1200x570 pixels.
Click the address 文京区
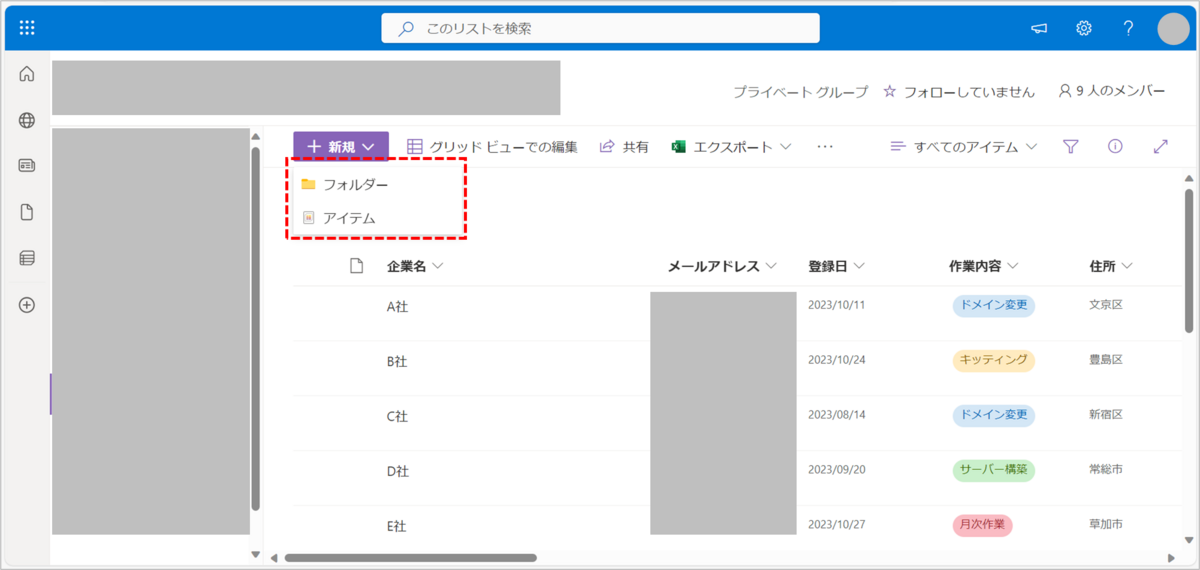point(1106,304)
